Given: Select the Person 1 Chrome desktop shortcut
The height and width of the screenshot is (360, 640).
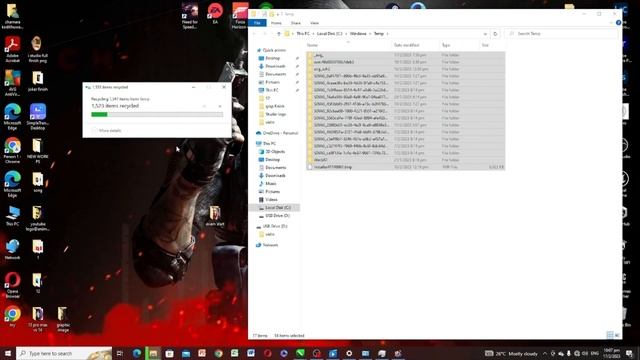Looking at the screenshot, I should coord(12,150).
